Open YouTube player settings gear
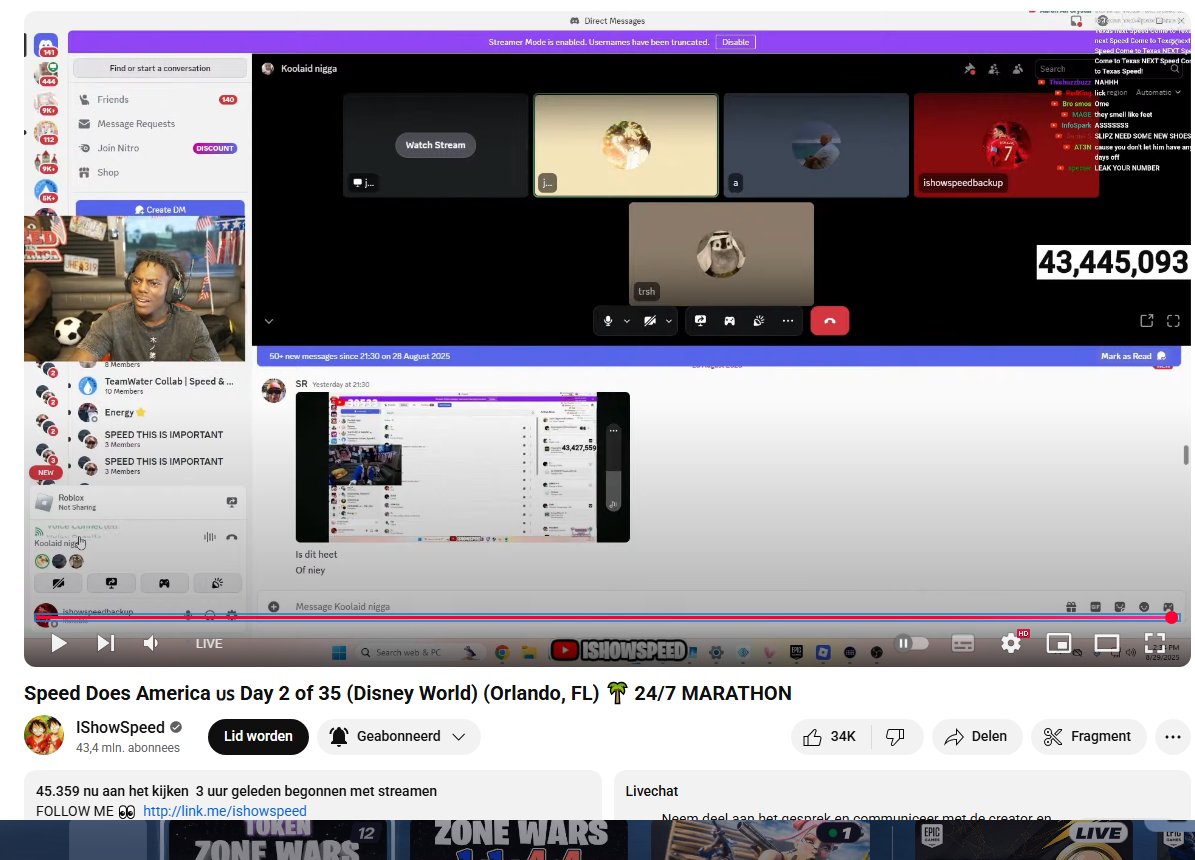1195x860 pixels. click(x=1011, y=643)
